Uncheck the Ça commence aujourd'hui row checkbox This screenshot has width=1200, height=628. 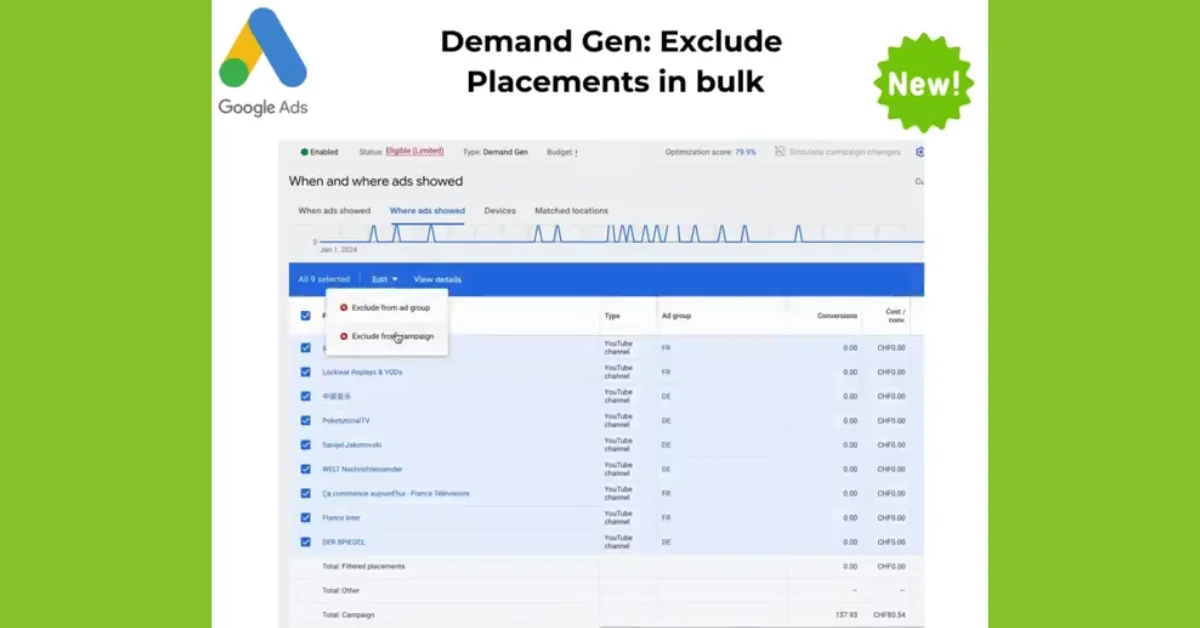pyautogui.click(x=306, y=493)
